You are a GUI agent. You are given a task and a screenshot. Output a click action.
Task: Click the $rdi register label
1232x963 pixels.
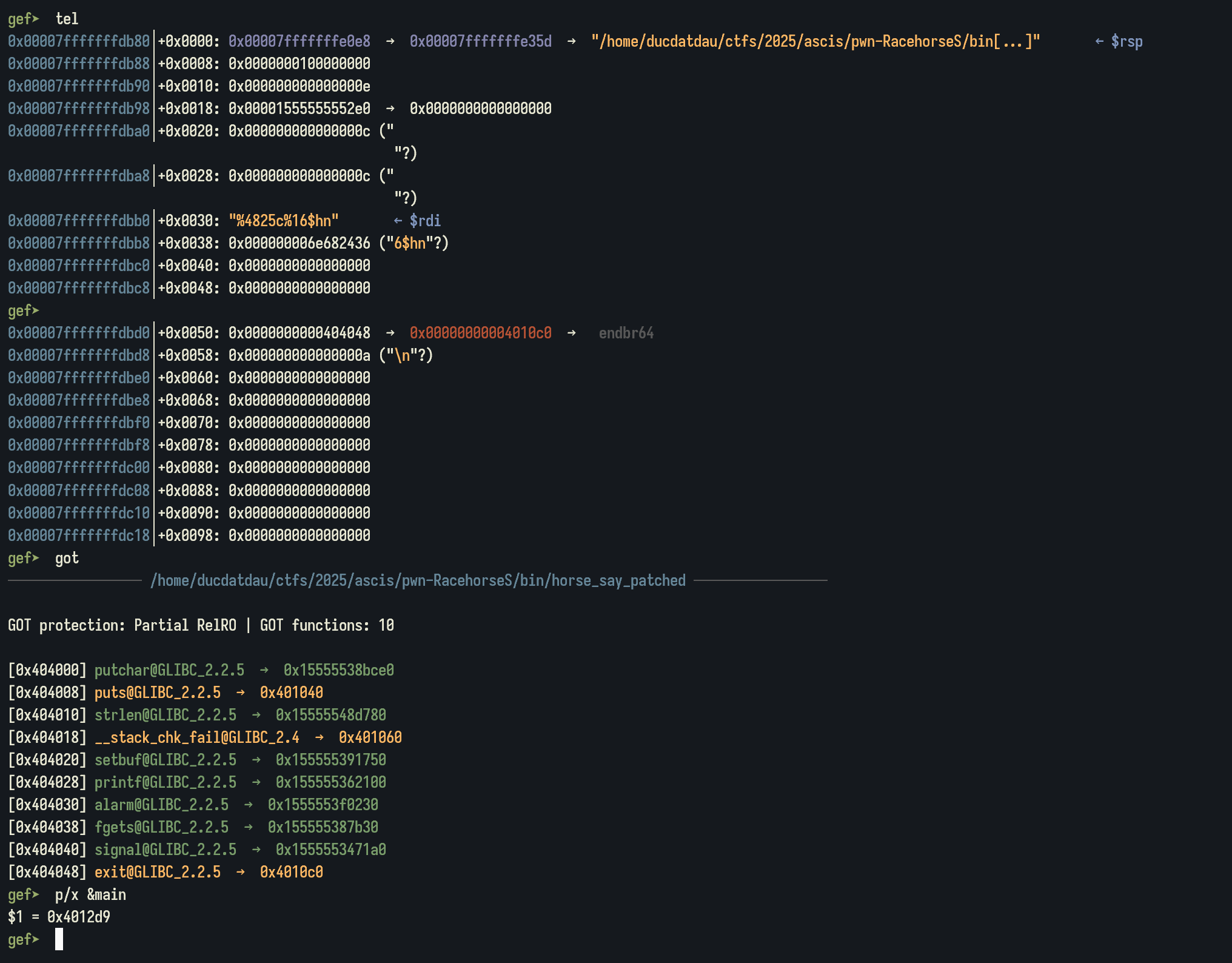[424, 221]
